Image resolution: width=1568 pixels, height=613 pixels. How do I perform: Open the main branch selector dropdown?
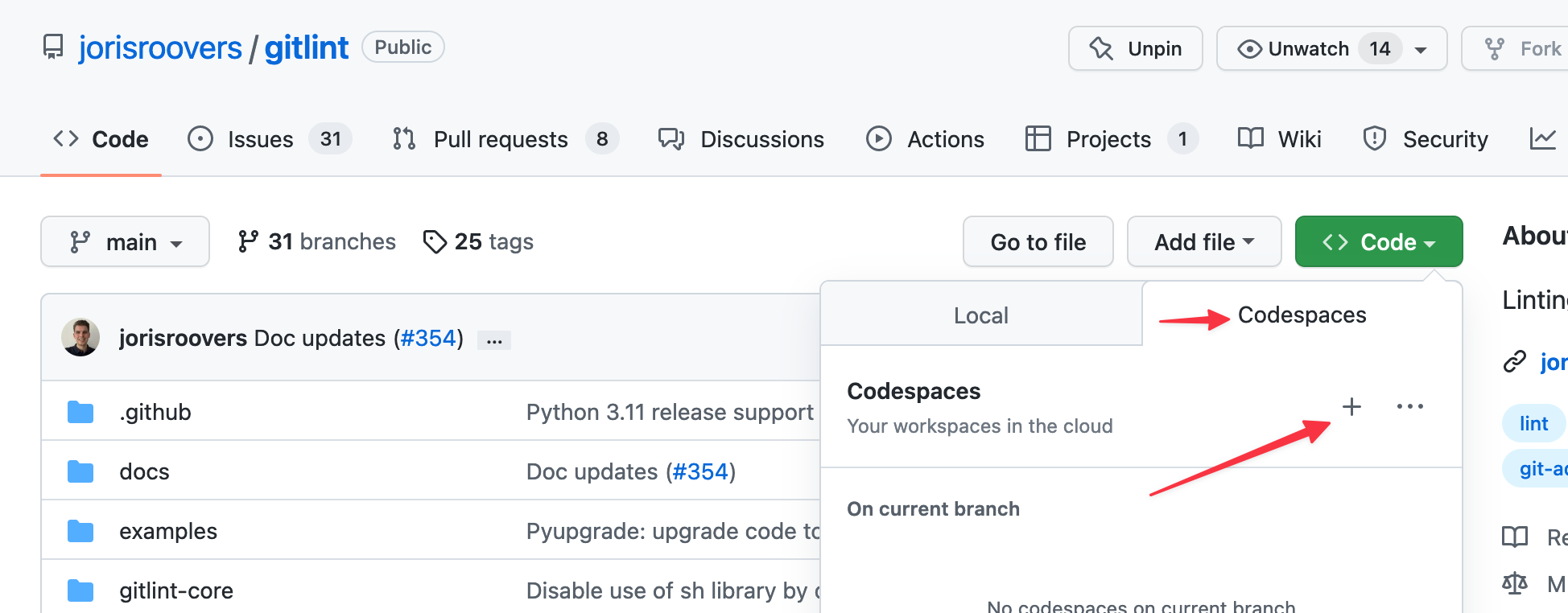[x=125, y=241]
